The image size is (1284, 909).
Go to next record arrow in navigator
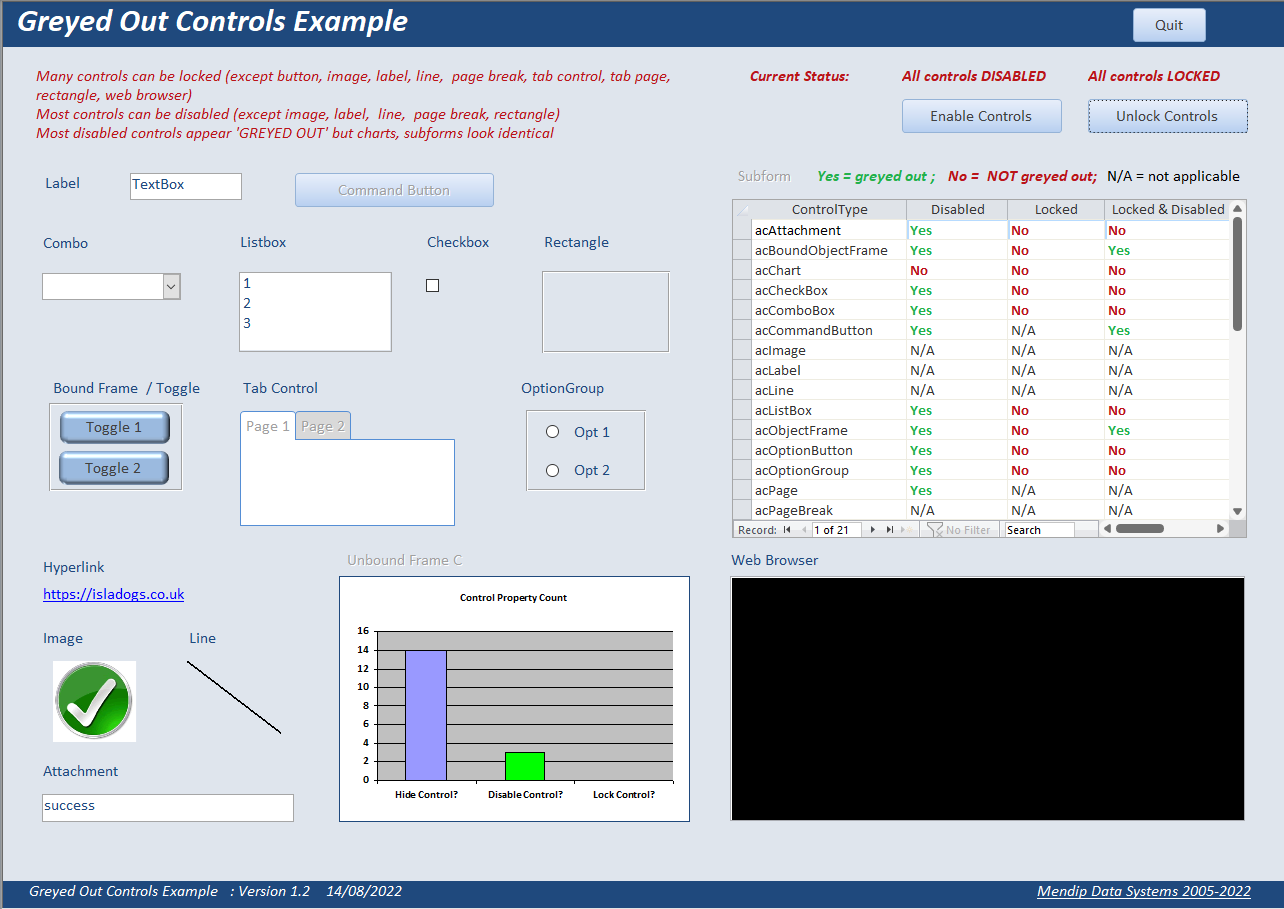pos(873,530)
